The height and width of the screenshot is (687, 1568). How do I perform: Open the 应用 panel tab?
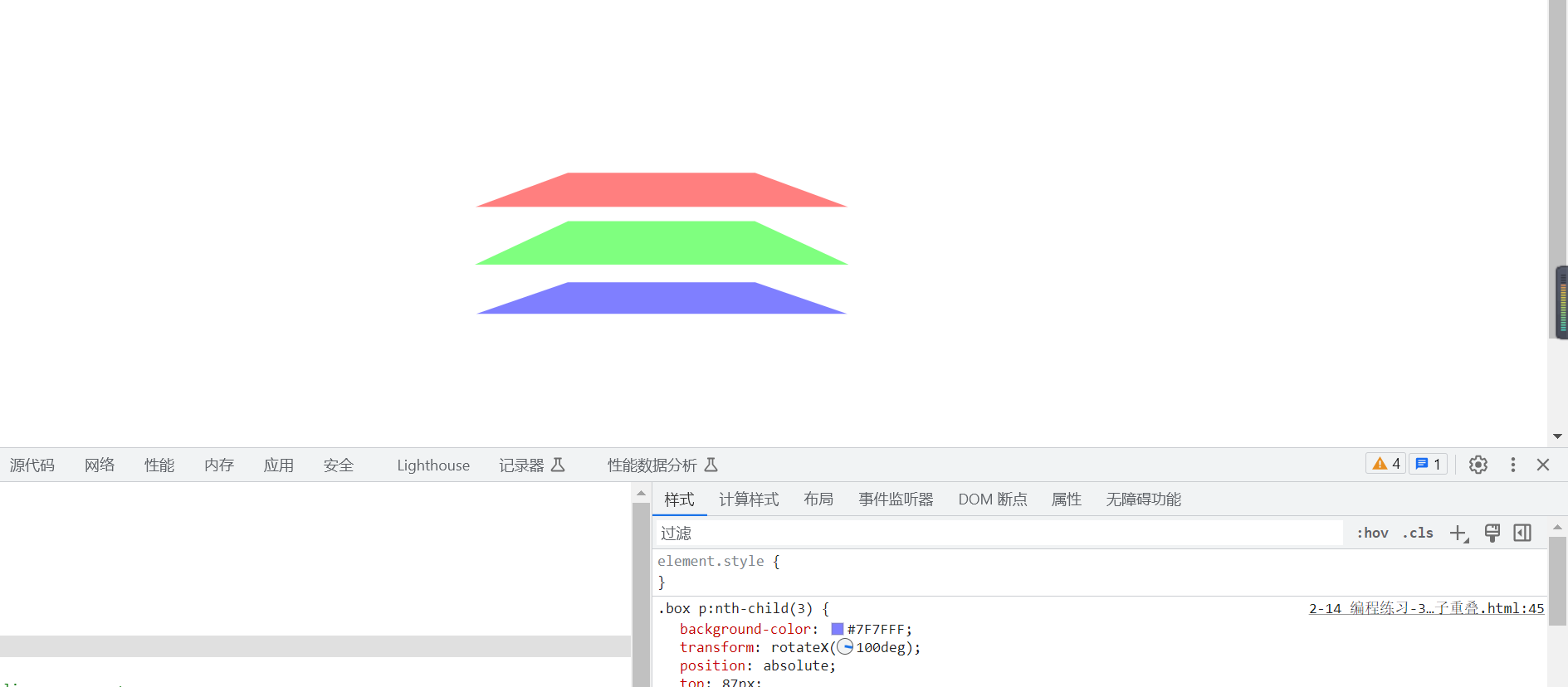279,465
